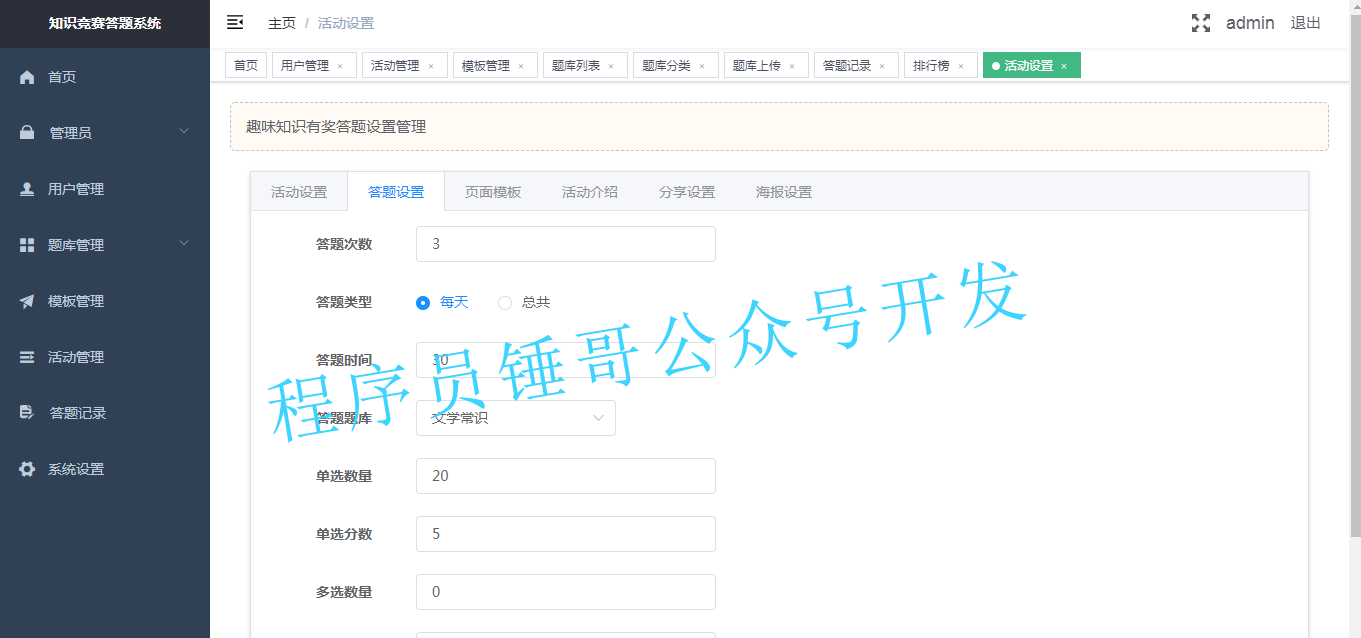Close the 模板管理 tab
The width and height of the screenshot is (1361, 638).
pyautogui.click(x=521, y=66)
